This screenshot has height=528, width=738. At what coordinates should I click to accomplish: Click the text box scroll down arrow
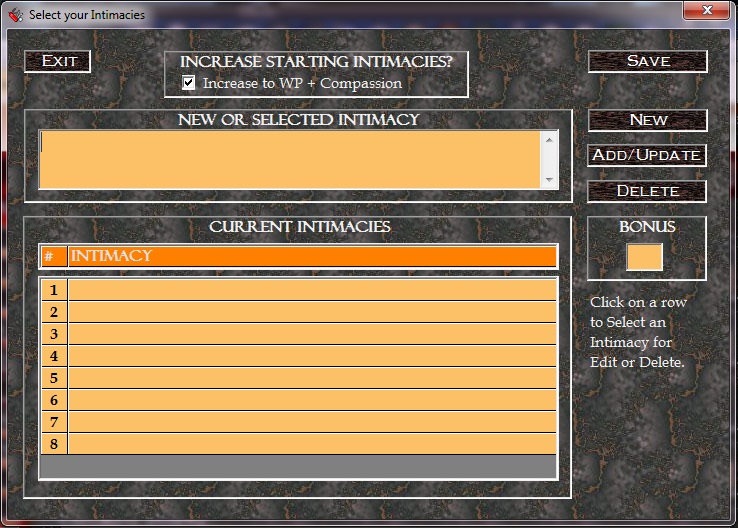pos(549,180)
